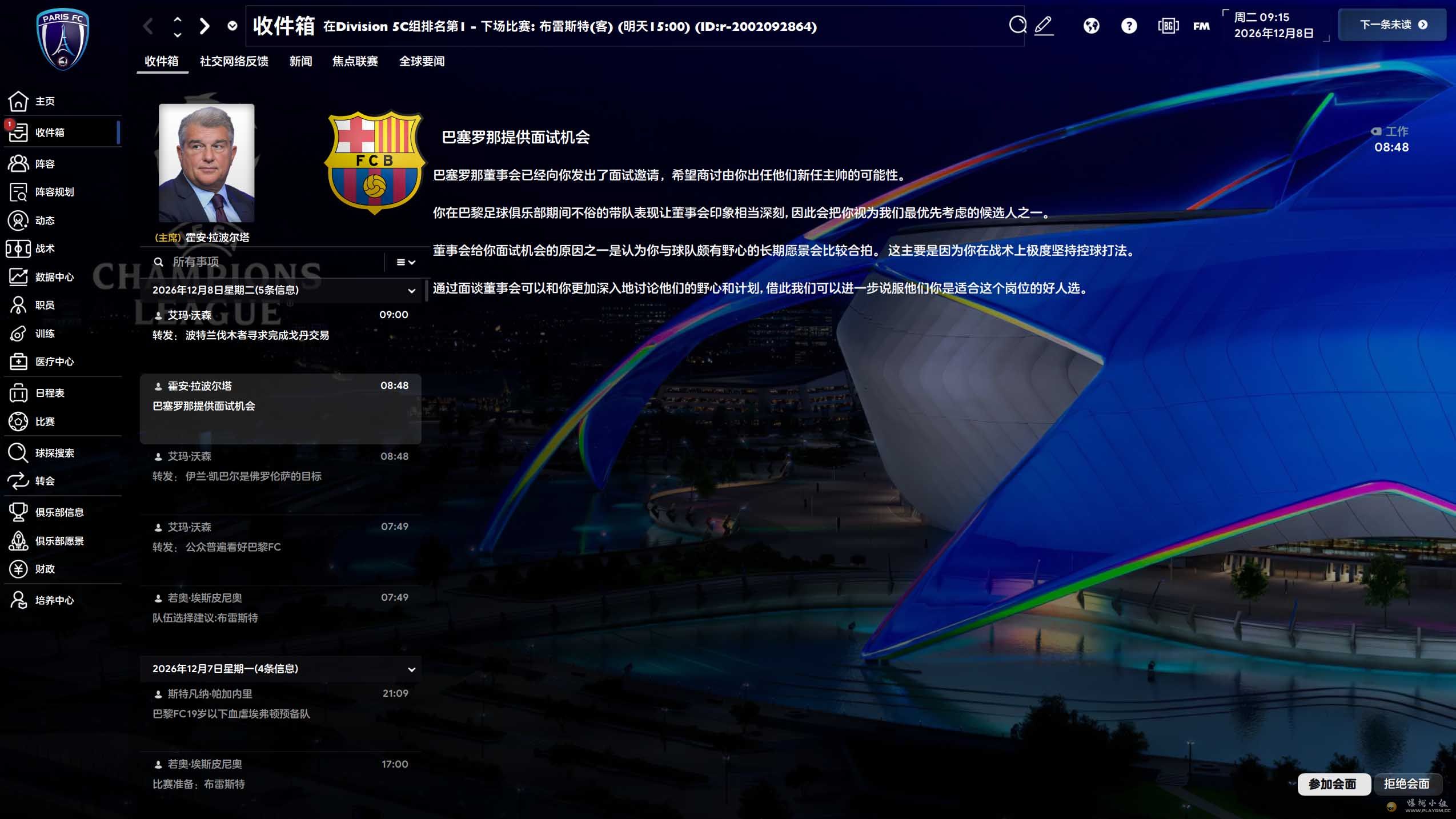Switch to the 社交网络反馈 tab
The image size is (1456, 819).
pyautogui.click(x=234, y=61)
